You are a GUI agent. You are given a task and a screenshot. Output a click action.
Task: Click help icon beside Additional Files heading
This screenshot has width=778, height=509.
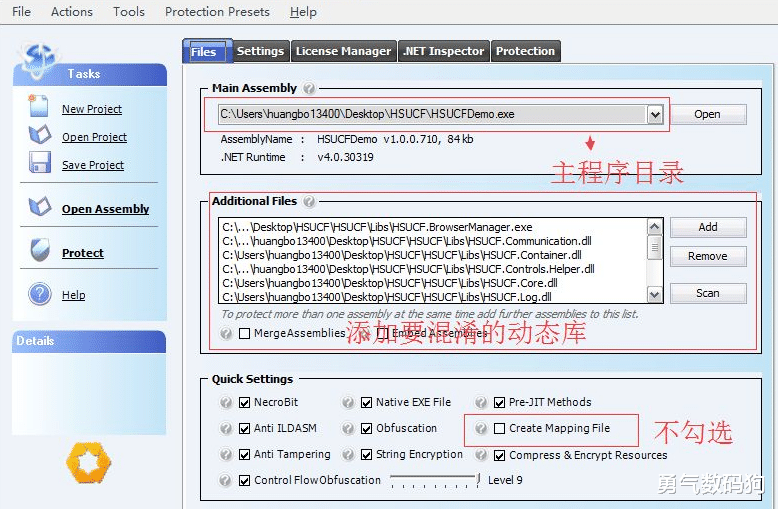click(309, 201)
